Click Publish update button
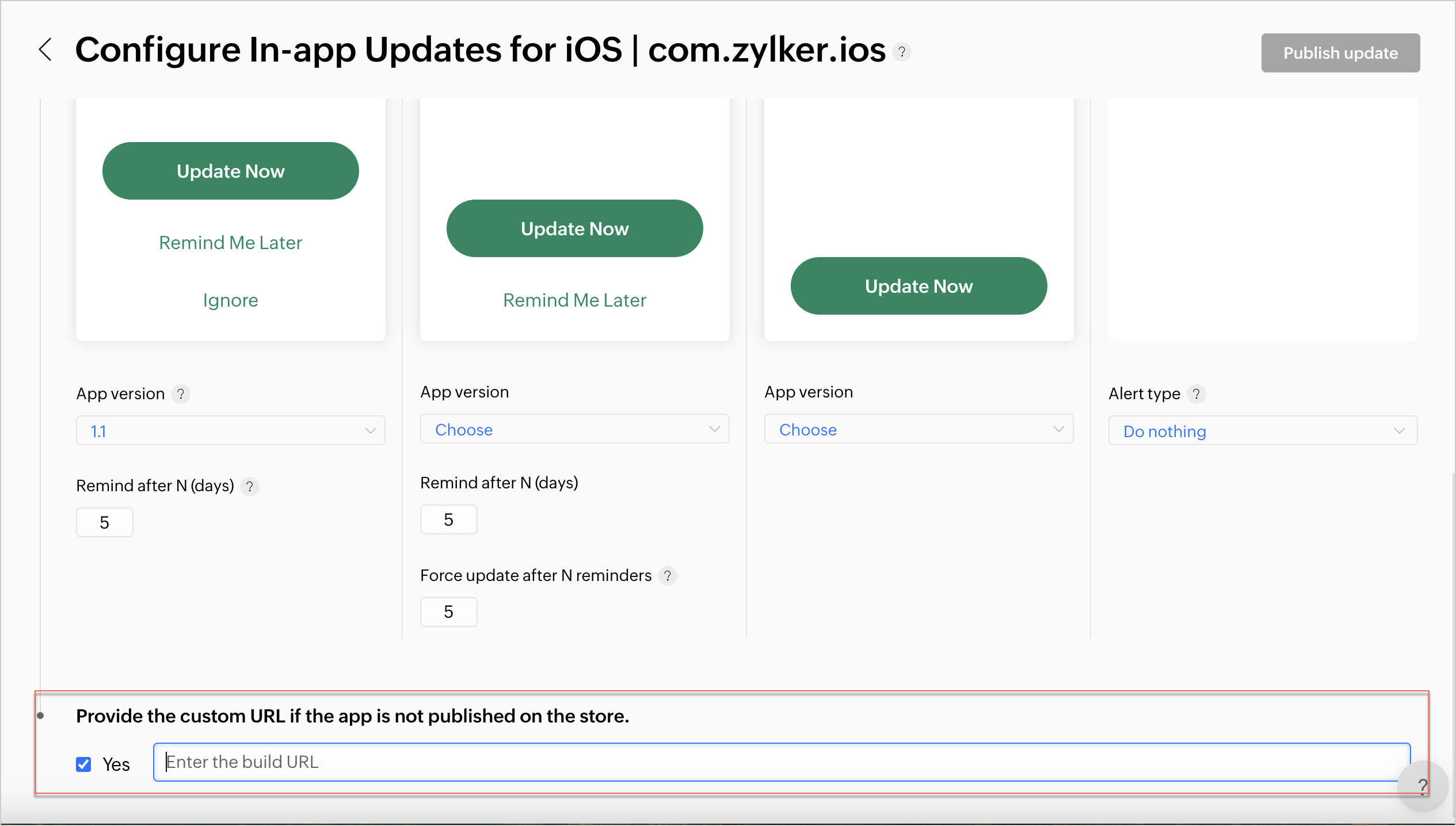1456x826 pixels. (1340, 53)
